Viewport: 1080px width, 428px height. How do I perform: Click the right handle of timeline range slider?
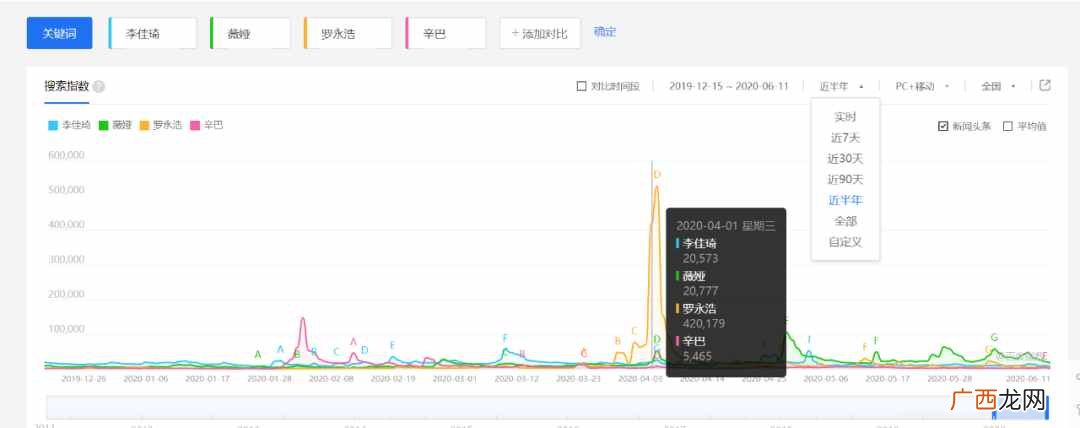click(x=1047, y=407)
